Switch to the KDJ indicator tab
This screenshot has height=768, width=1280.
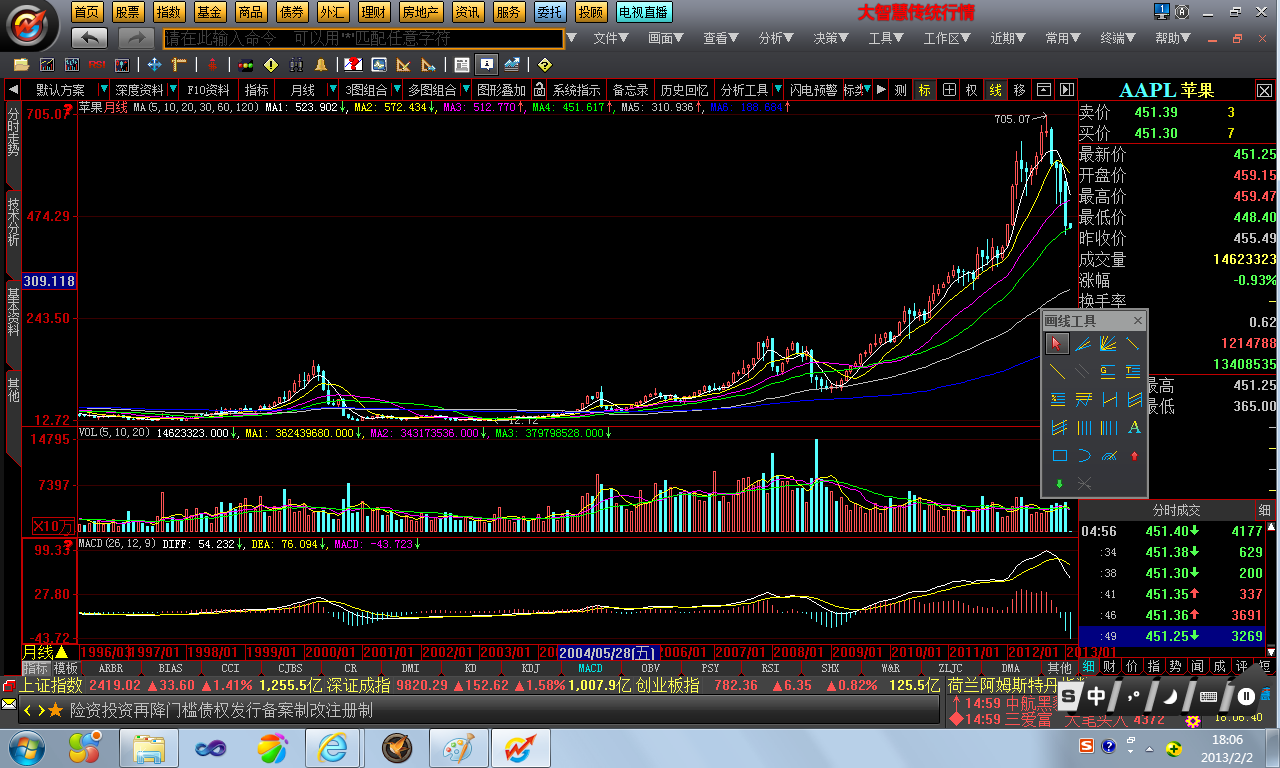[x=531, y=667]
